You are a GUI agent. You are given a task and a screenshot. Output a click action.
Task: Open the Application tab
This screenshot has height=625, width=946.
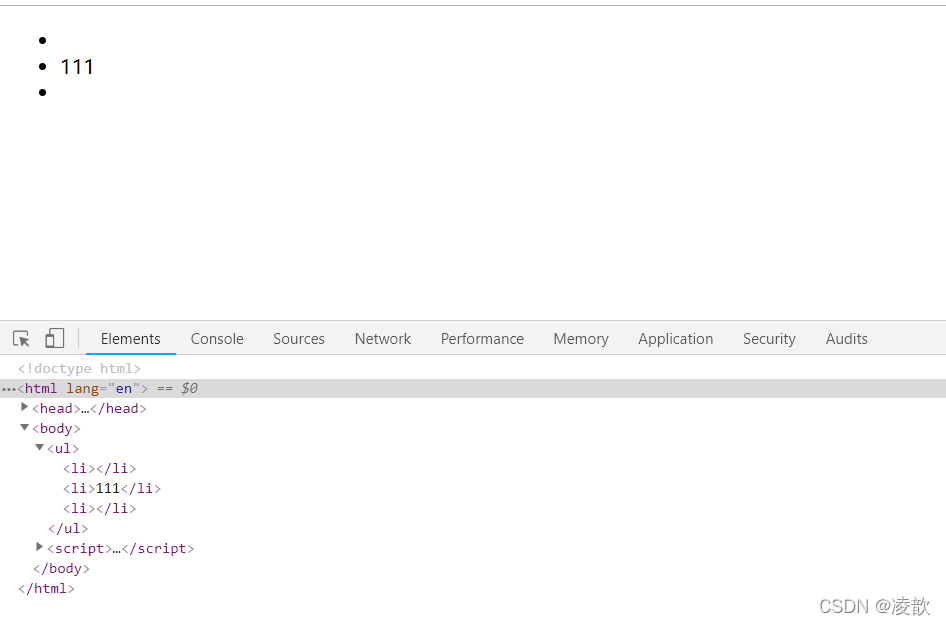[x=676, y=338]
